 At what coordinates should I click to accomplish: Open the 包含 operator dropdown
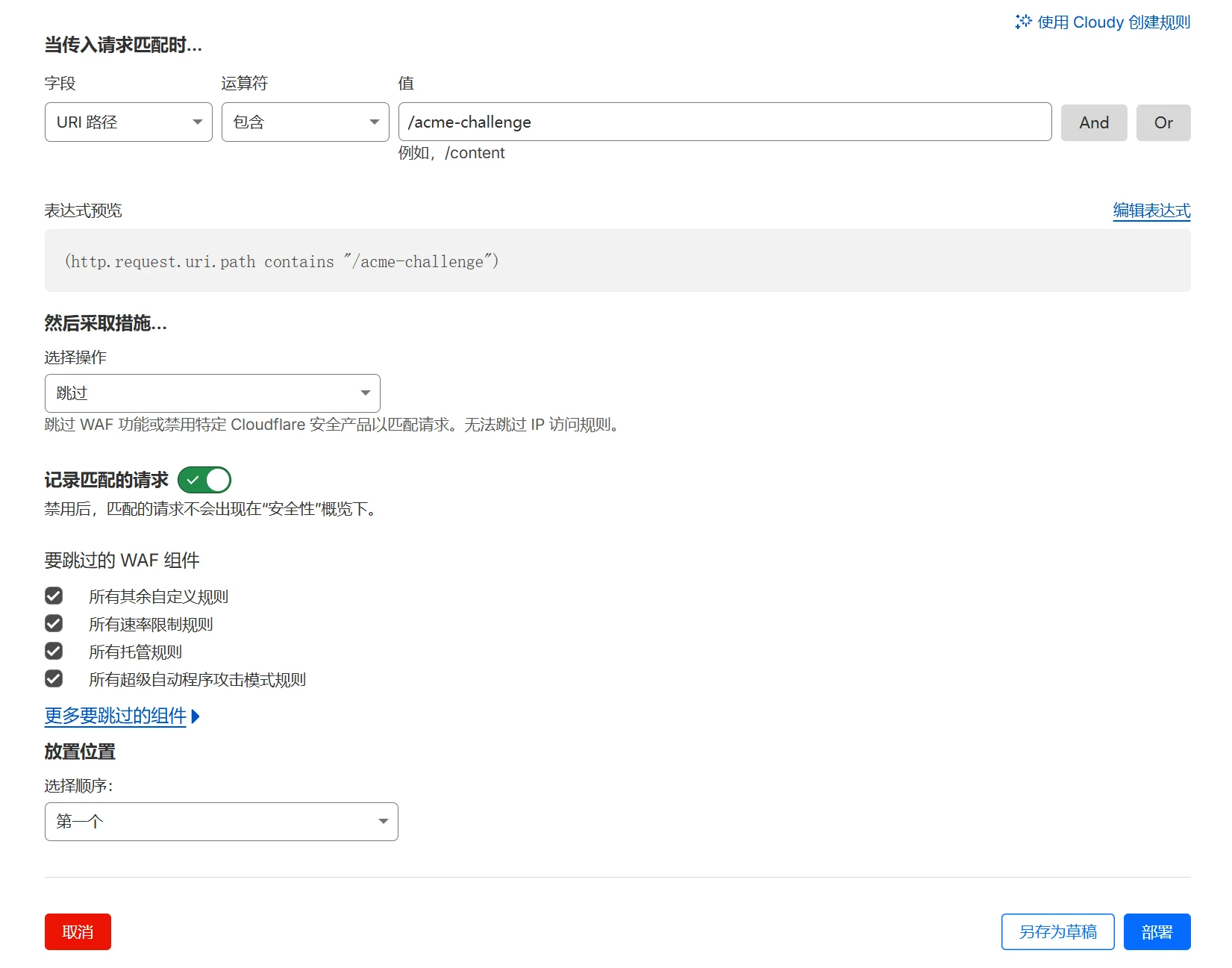pyautogui.click(x=305, y=122)
